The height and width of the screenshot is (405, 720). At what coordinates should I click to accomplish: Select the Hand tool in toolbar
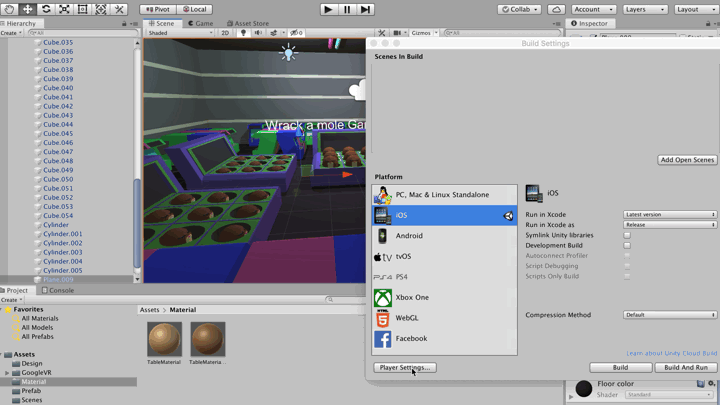pos(9,9)
